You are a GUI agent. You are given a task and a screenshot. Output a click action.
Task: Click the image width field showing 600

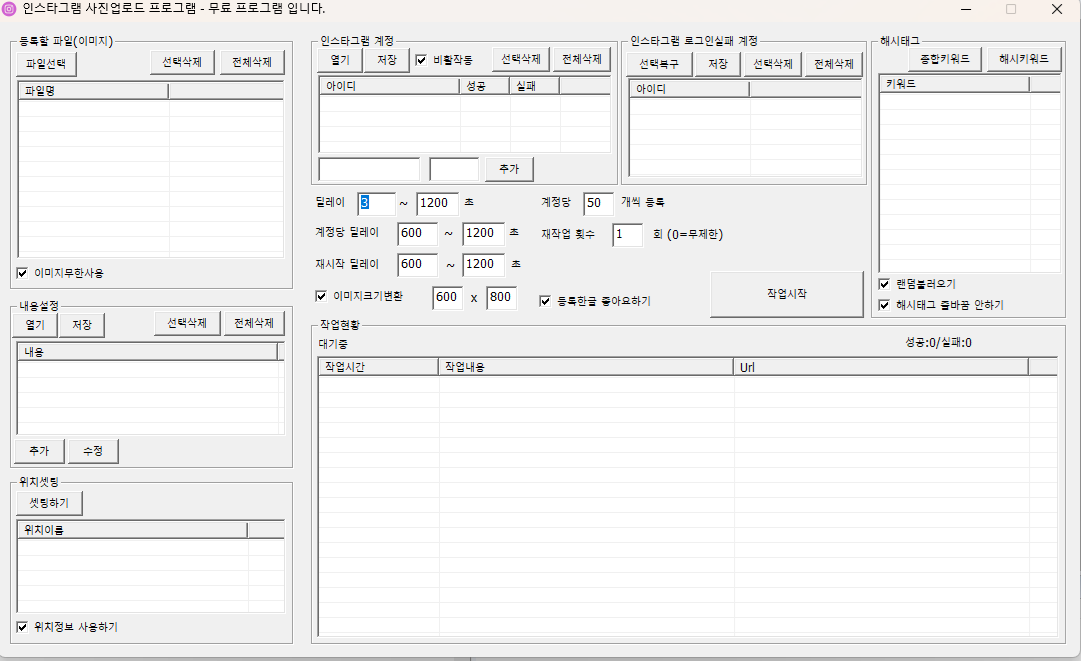click(447, 297)
